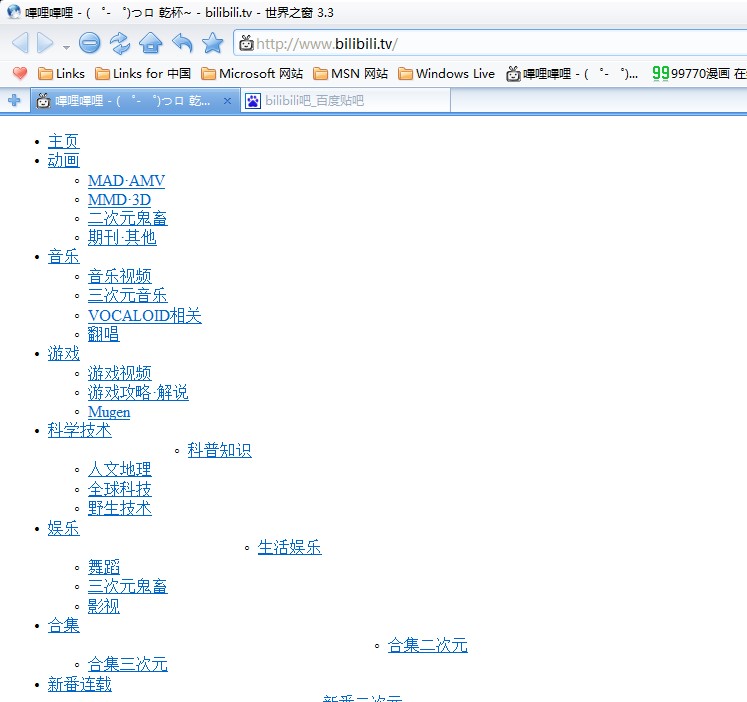Open 影视 link
The image size is (747, 702).
[103, 606]
